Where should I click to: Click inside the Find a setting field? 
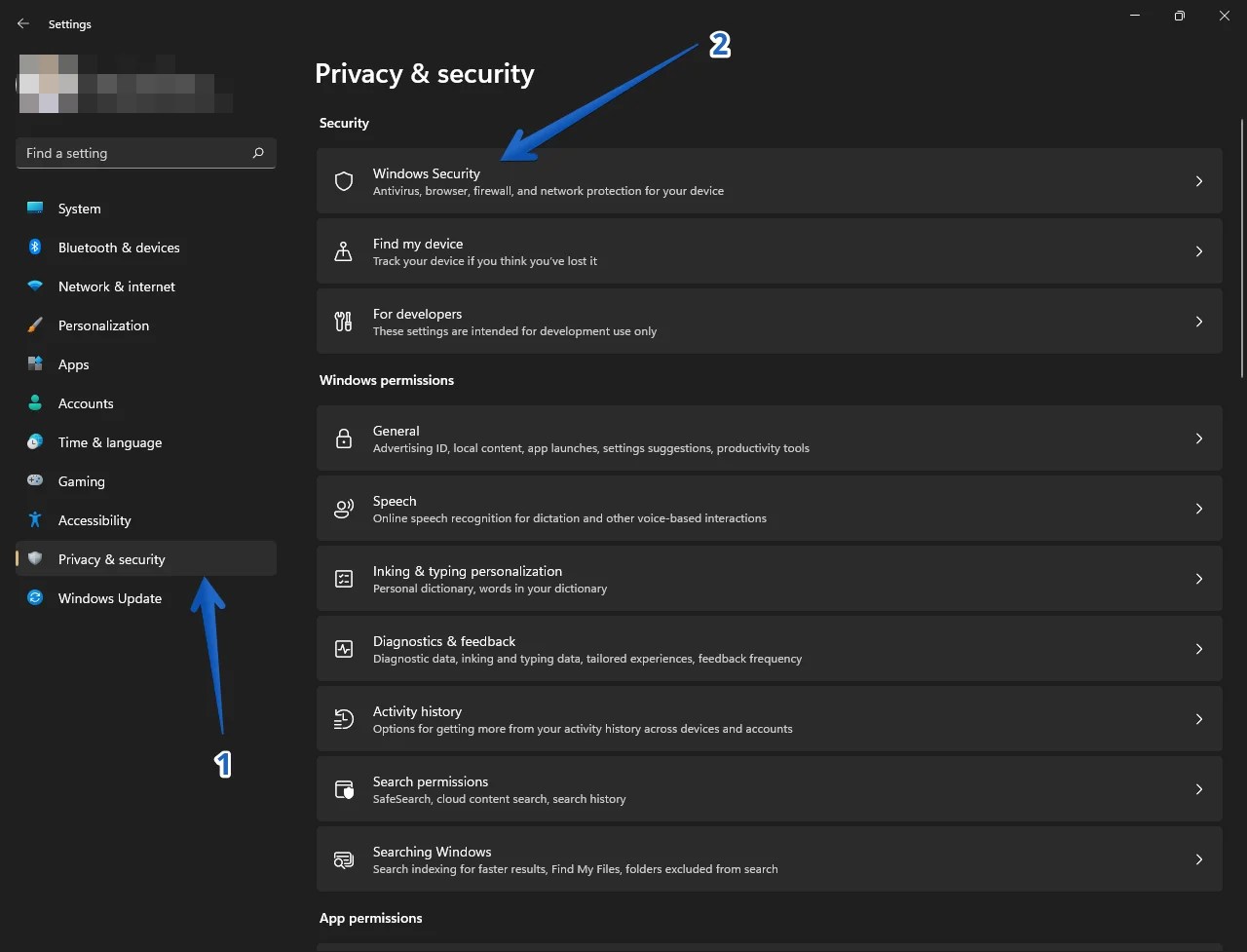pyautogui.click(x=117, y=153)
